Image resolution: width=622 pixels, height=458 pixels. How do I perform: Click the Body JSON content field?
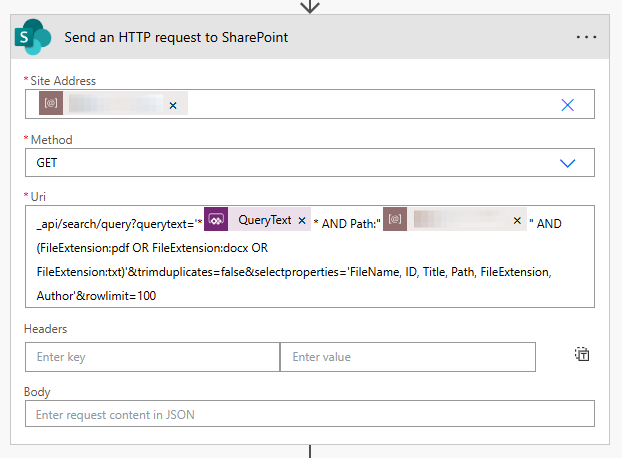pos(309,414)
